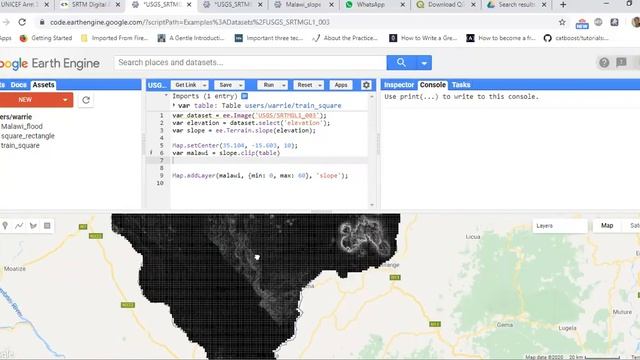Focus the Search places and datasets field
Viewport: 640px width, 360px height.
point(250,62)
